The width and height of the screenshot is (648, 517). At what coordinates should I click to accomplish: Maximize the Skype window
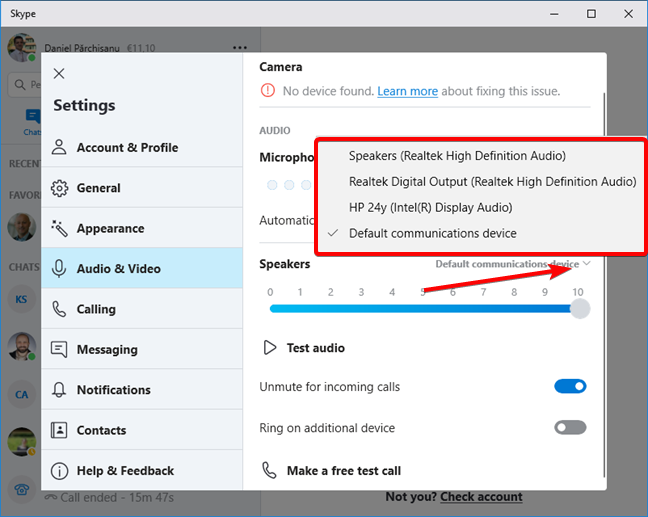pos(591,14)
